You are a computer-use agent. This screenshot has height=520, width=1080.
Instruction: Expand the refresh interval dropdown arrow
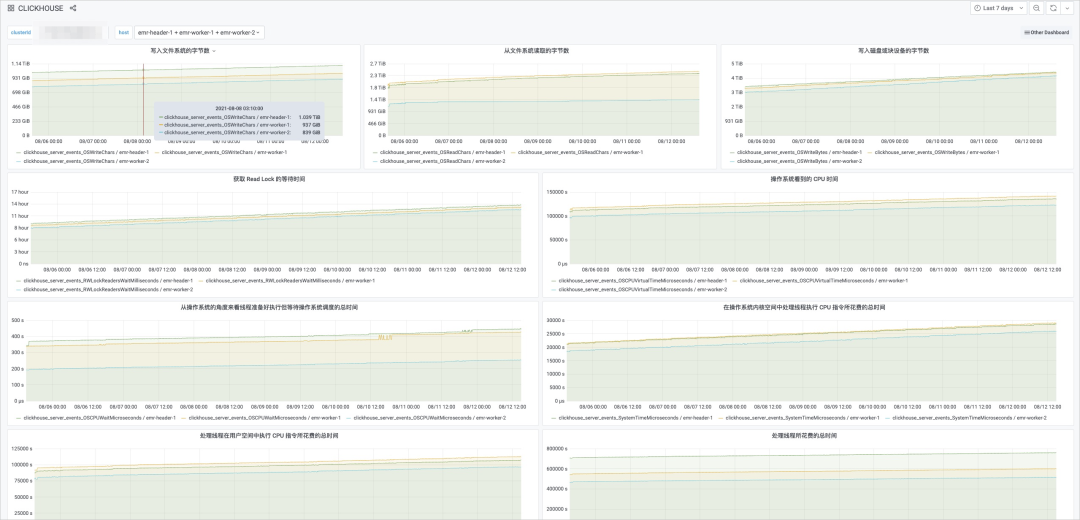coord(1068,8)
